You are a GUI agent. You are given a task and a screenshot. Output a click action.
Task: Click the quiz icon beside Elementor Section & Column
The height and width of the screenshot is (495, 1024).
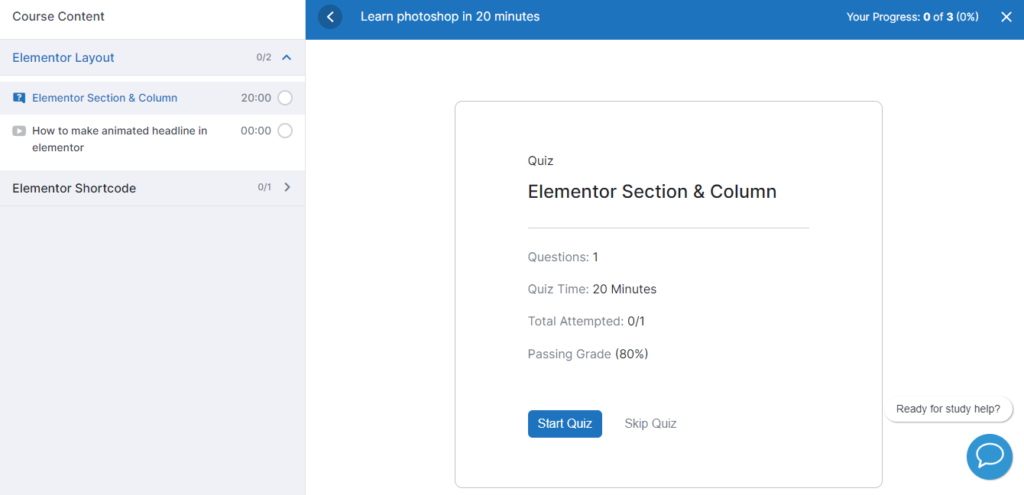click(19, 98)
